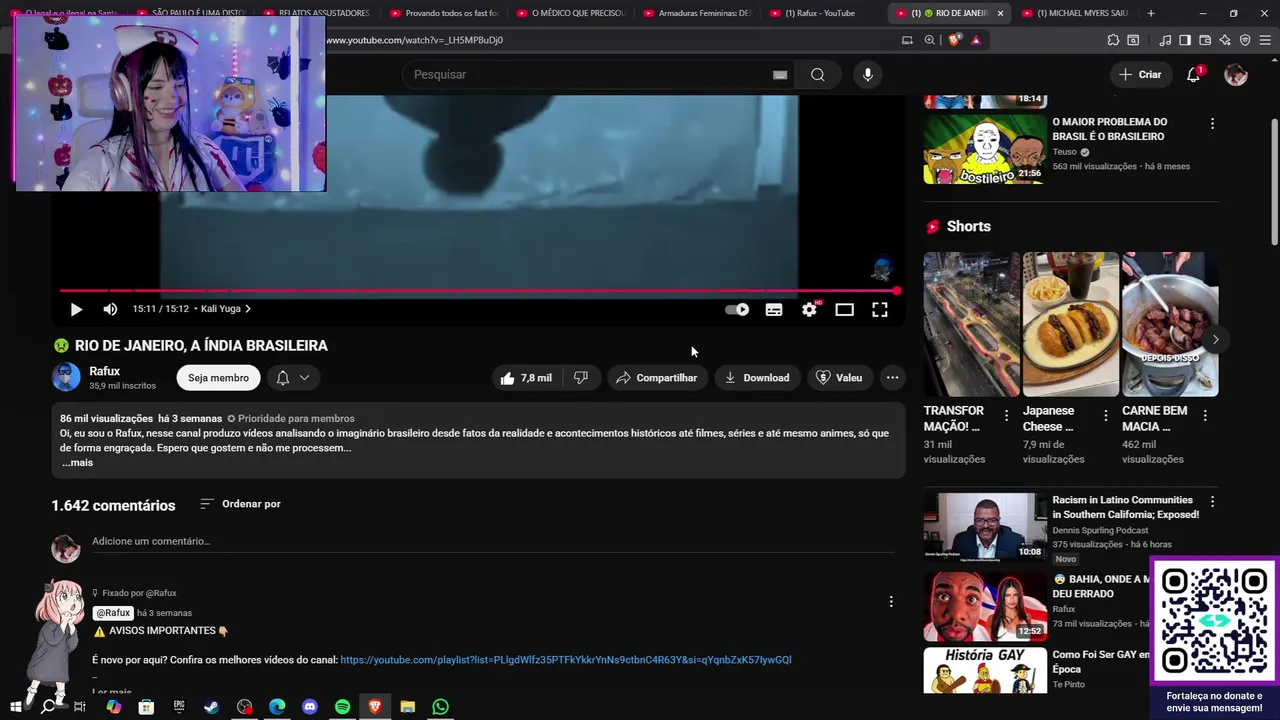1280x720 pixels.
Task: Click the Download button
Action: pos(757,377)
